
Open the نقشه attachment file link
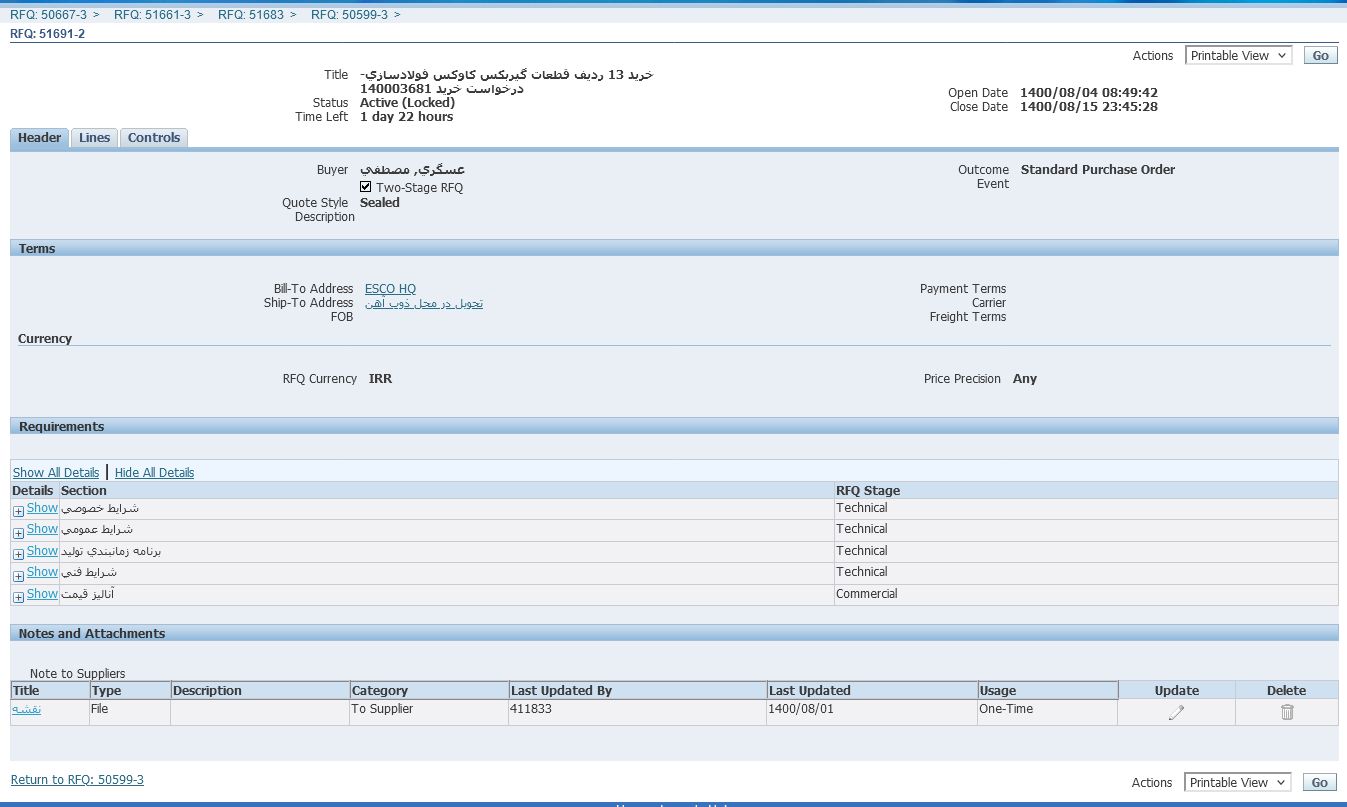[x=26, y=709]
